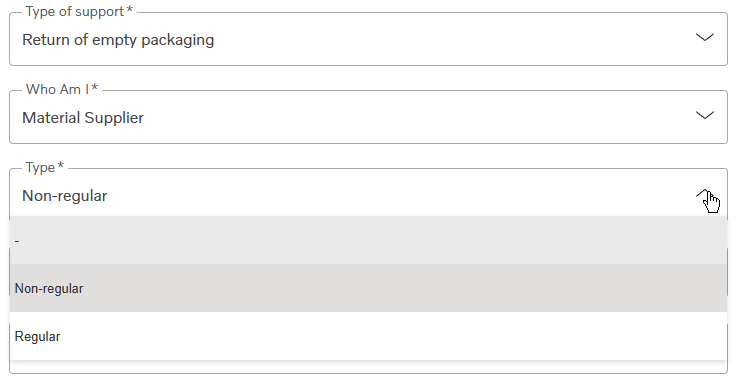This screenshot has width=739, height=384.
Task: Click the Material Supplier selected value
Action: pyautogui.click(x=83, y=118)
